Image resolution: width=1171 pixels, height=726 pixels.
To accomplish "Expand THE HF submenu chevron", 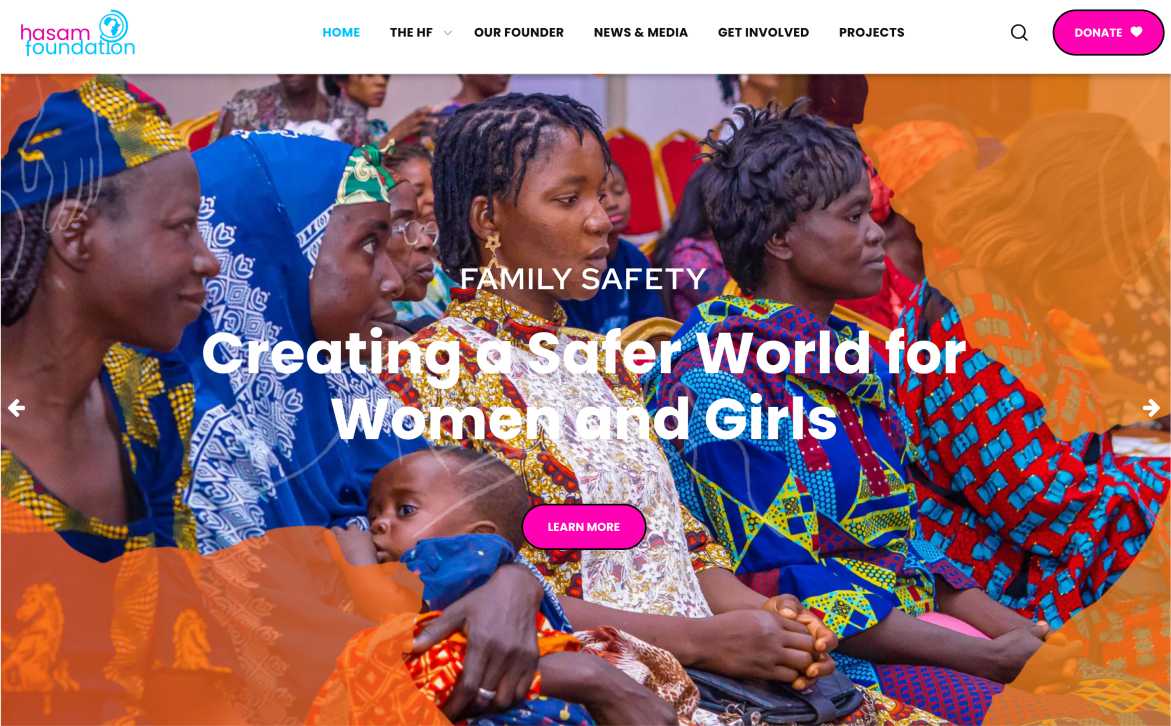I will point(447,33).
